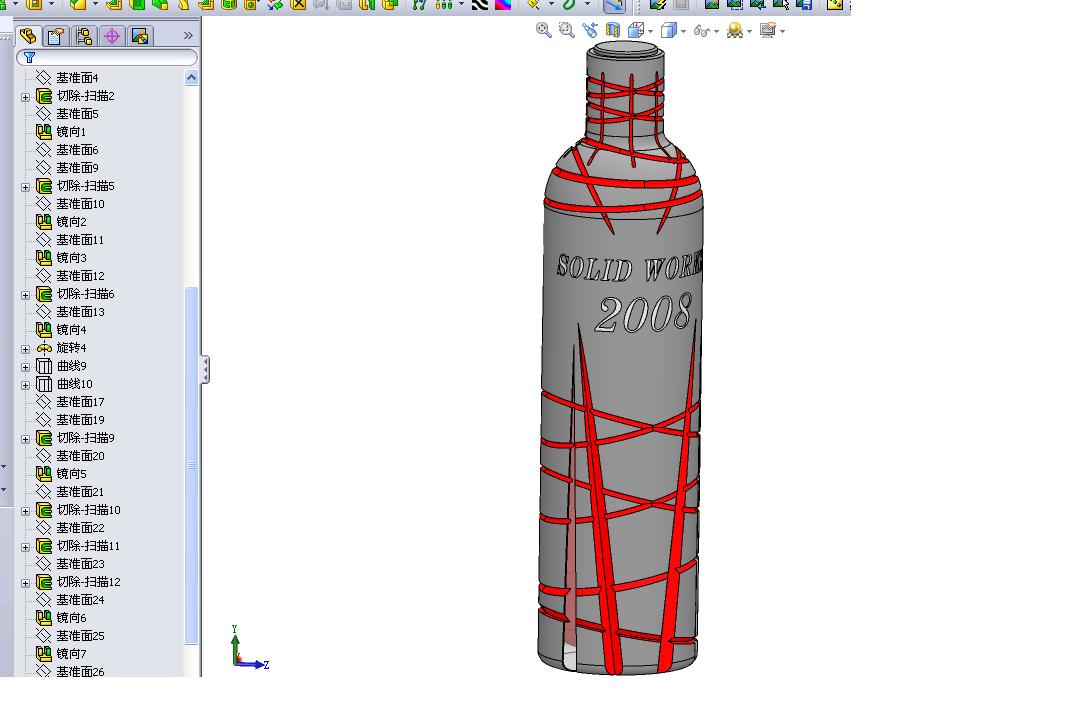This screenshot has height=709, width=1090.
Task: Expand the 切除-扫描10 feature node
Action: coord(26,511)
